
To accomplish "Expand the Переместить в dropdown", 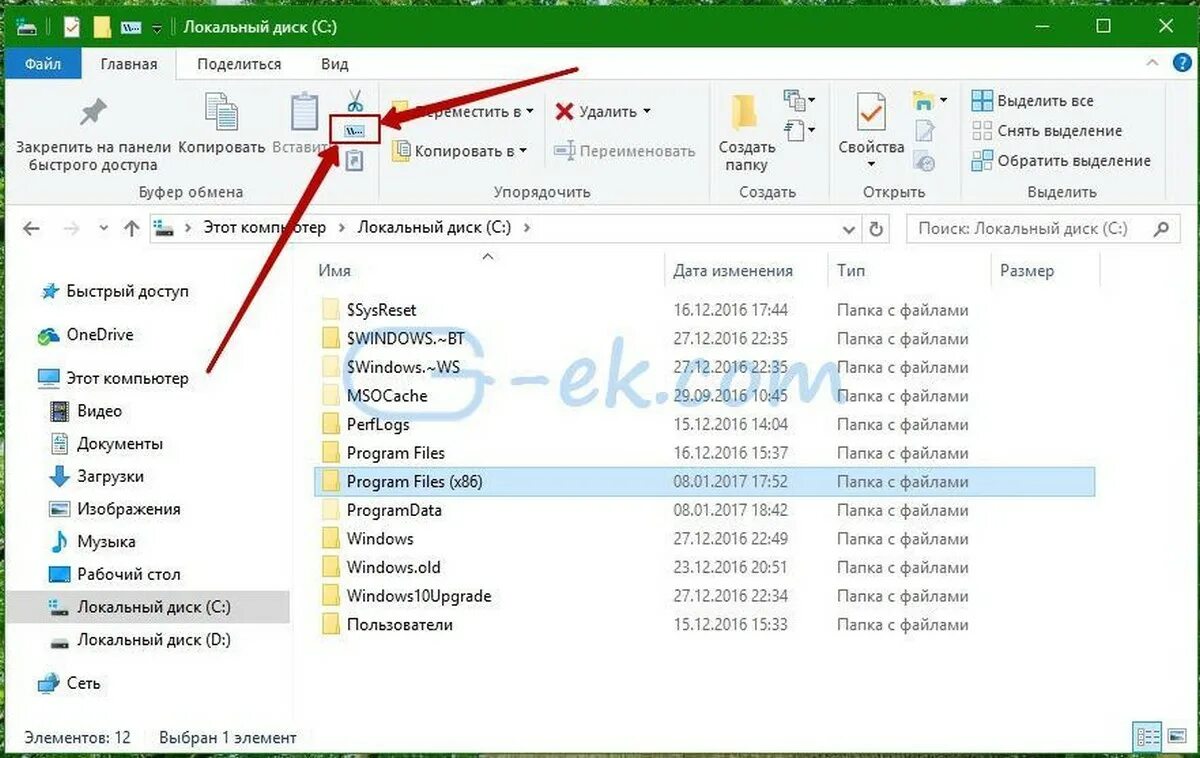I will 529,112.
